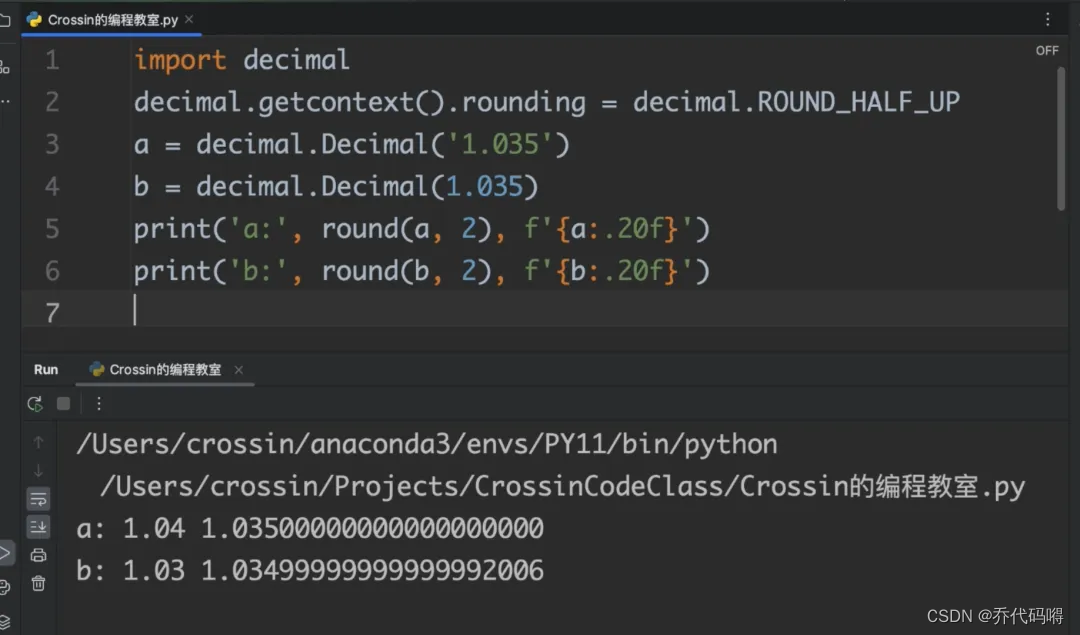The width and height of the screenshot is (1080, 635).
Task: Click output '1.03499999999999992006'
Action: coord(373,571)
